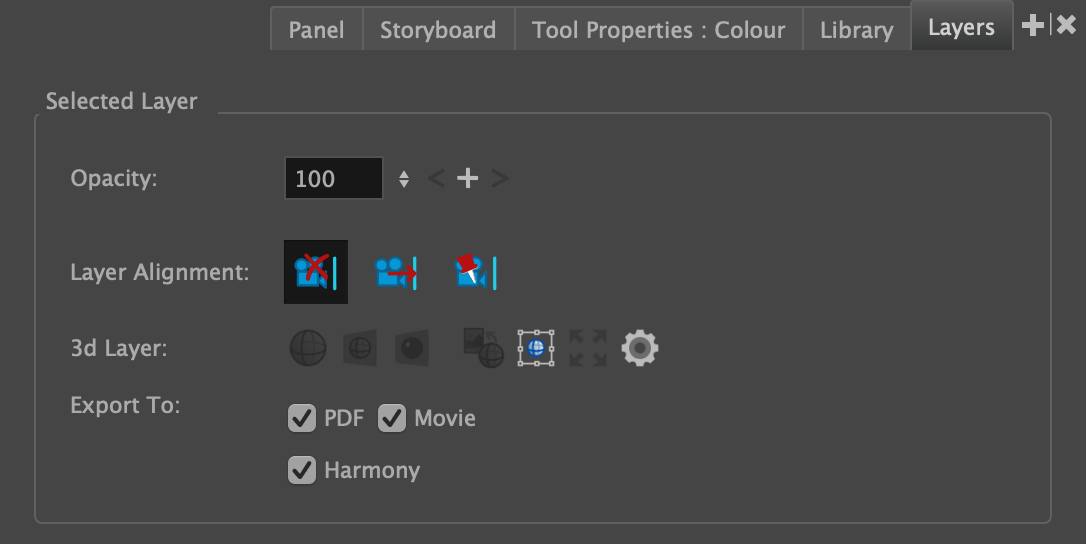Viewport: 1086px width, 544px height.
Task: Click the right chevron beside Opacity
Action: click(500, 179)
